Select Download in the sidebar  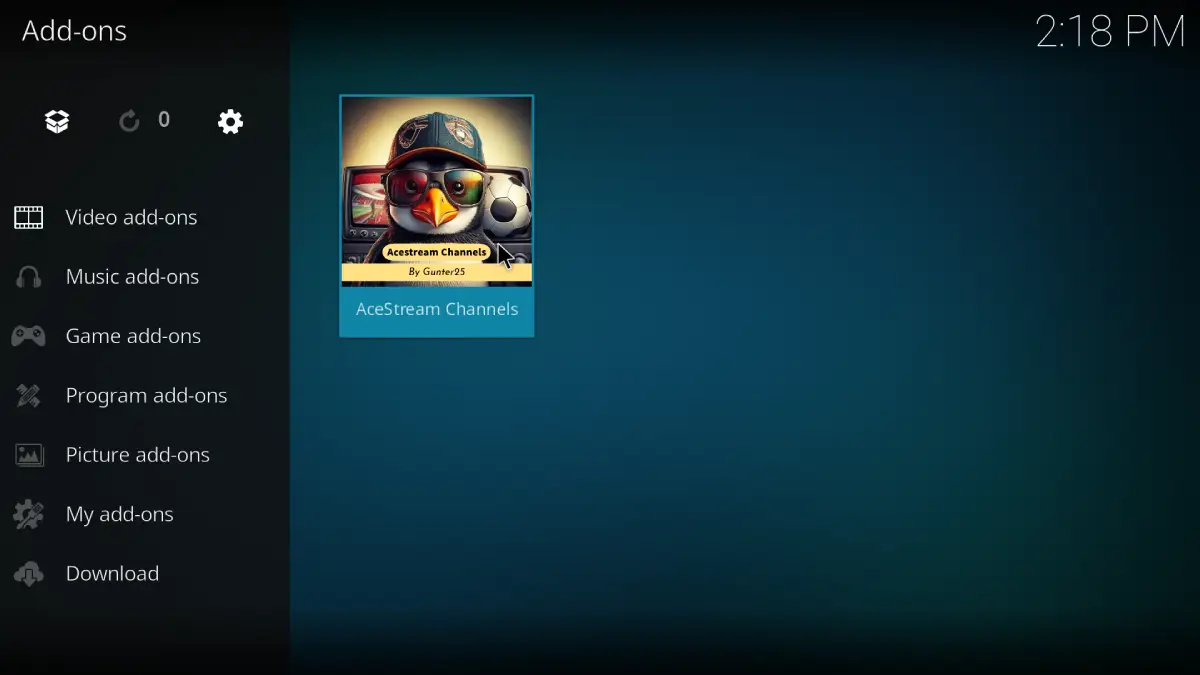(112, 574)
